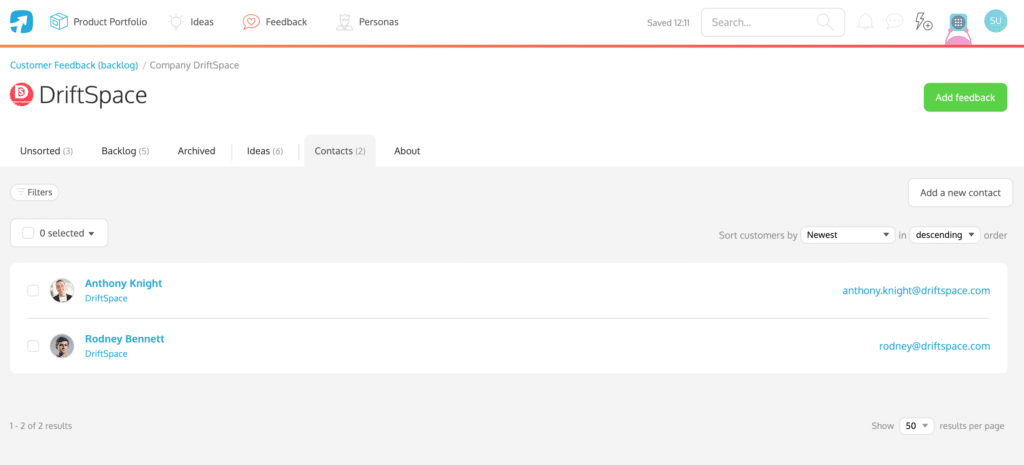Open the notifications bell

coord(865,21)
